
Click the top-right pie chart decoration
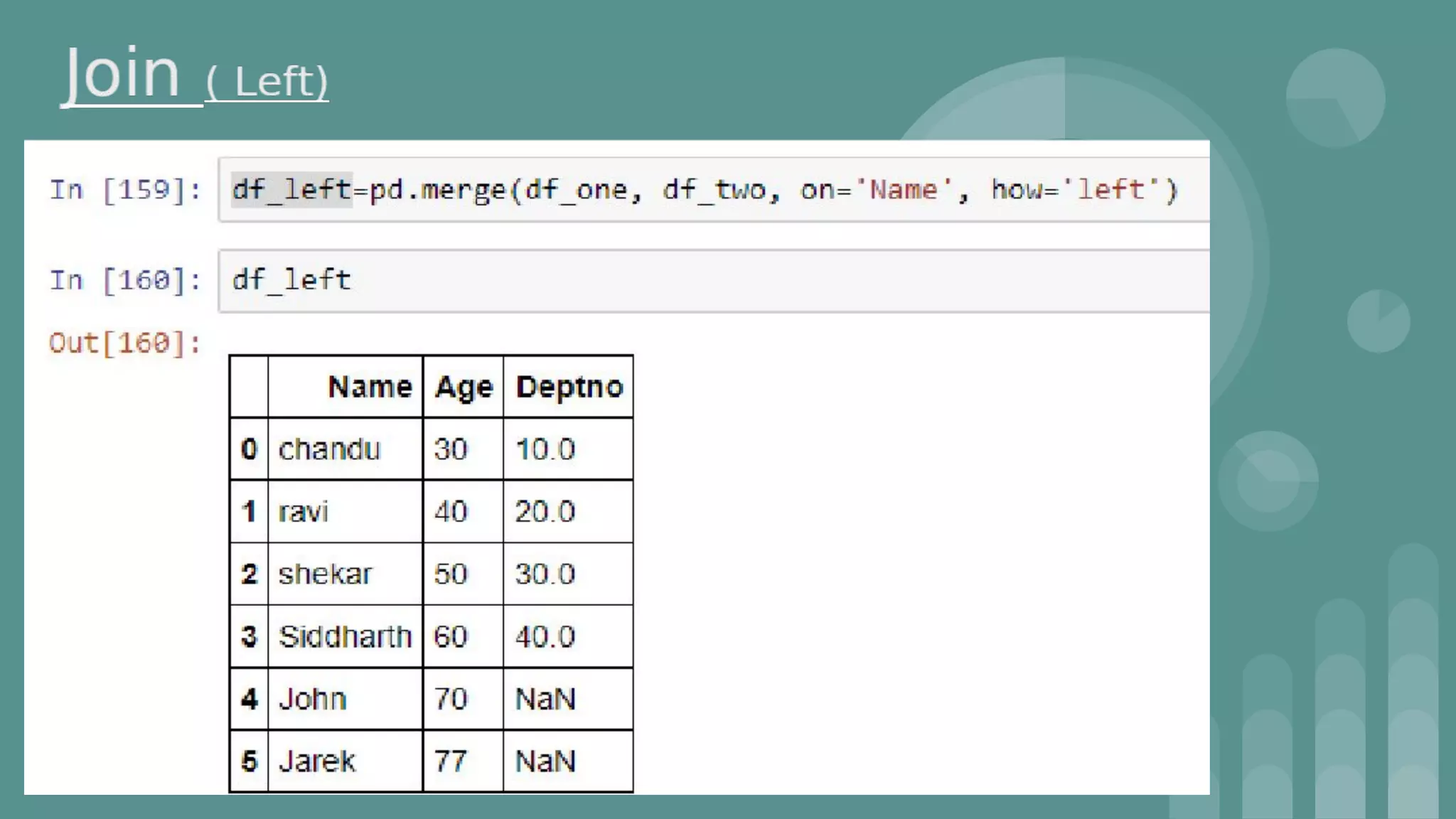tap(1335, 98)
